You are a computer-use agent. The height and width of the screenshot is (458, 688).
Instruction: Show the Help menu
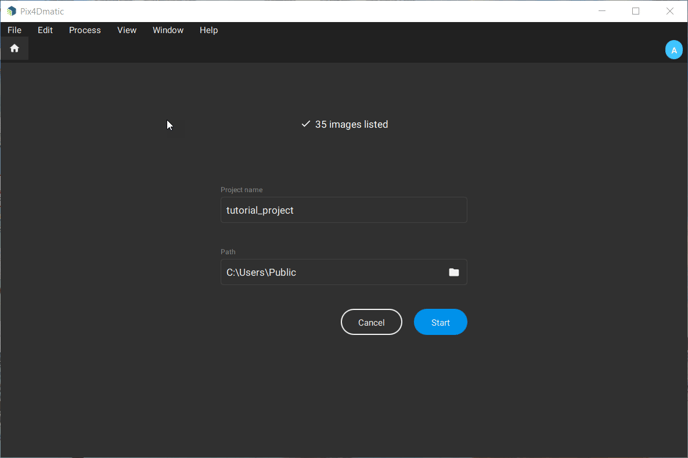[x=208, y=30]
